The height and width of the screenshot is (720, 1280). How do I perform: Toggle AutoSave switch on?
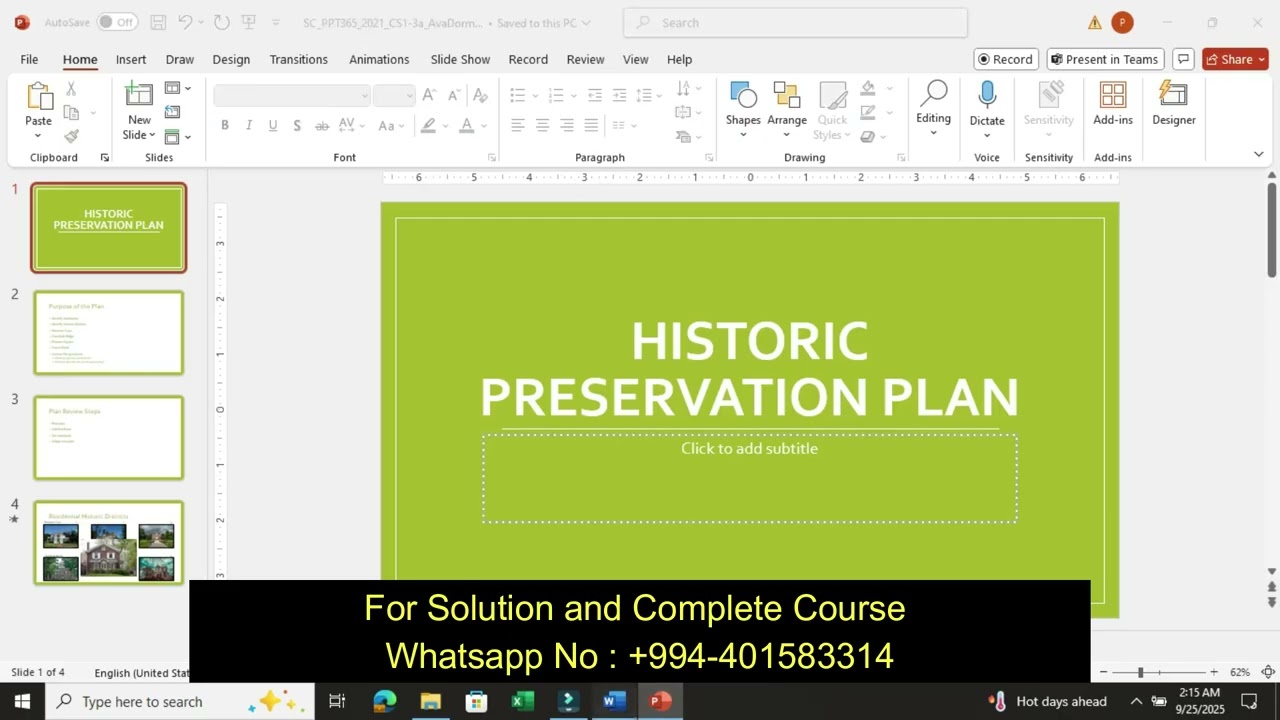[117, 22]
